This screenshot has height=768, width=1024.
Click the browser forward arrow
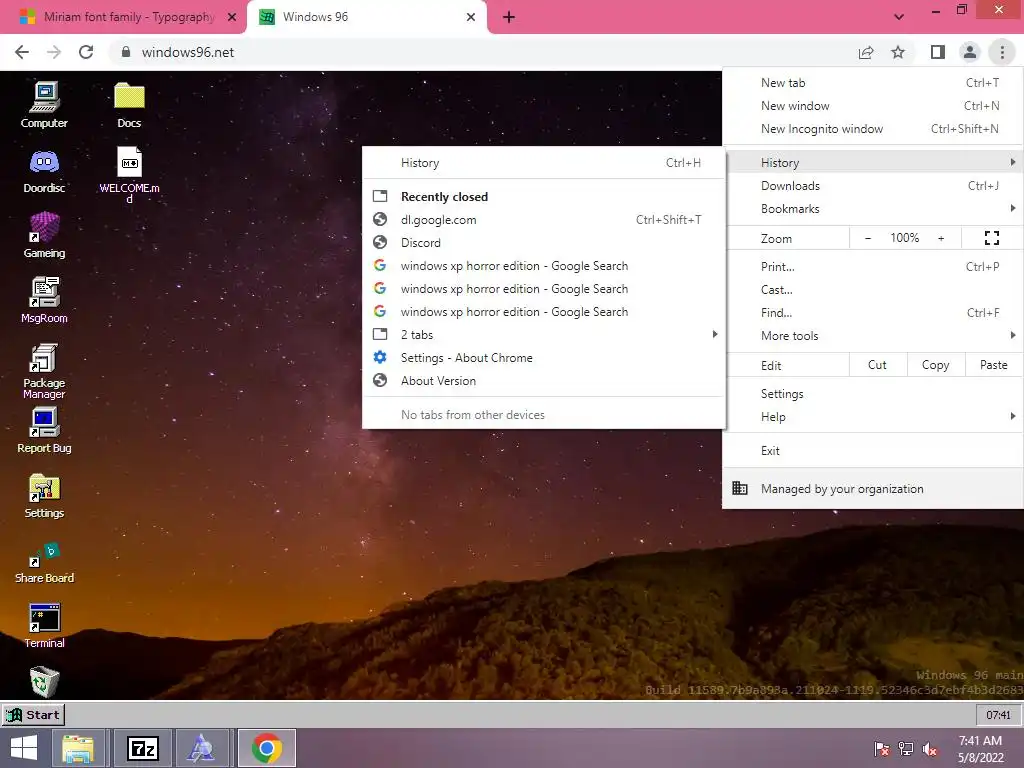pyautogui.click(x=54, y=52)
